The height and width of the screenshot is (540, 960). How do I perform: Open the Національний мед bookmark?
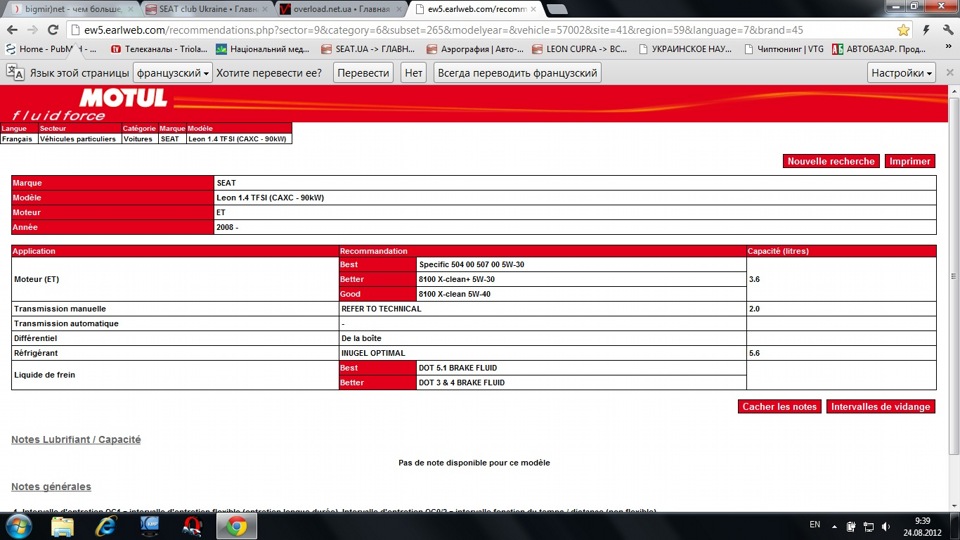click(263, 49)
